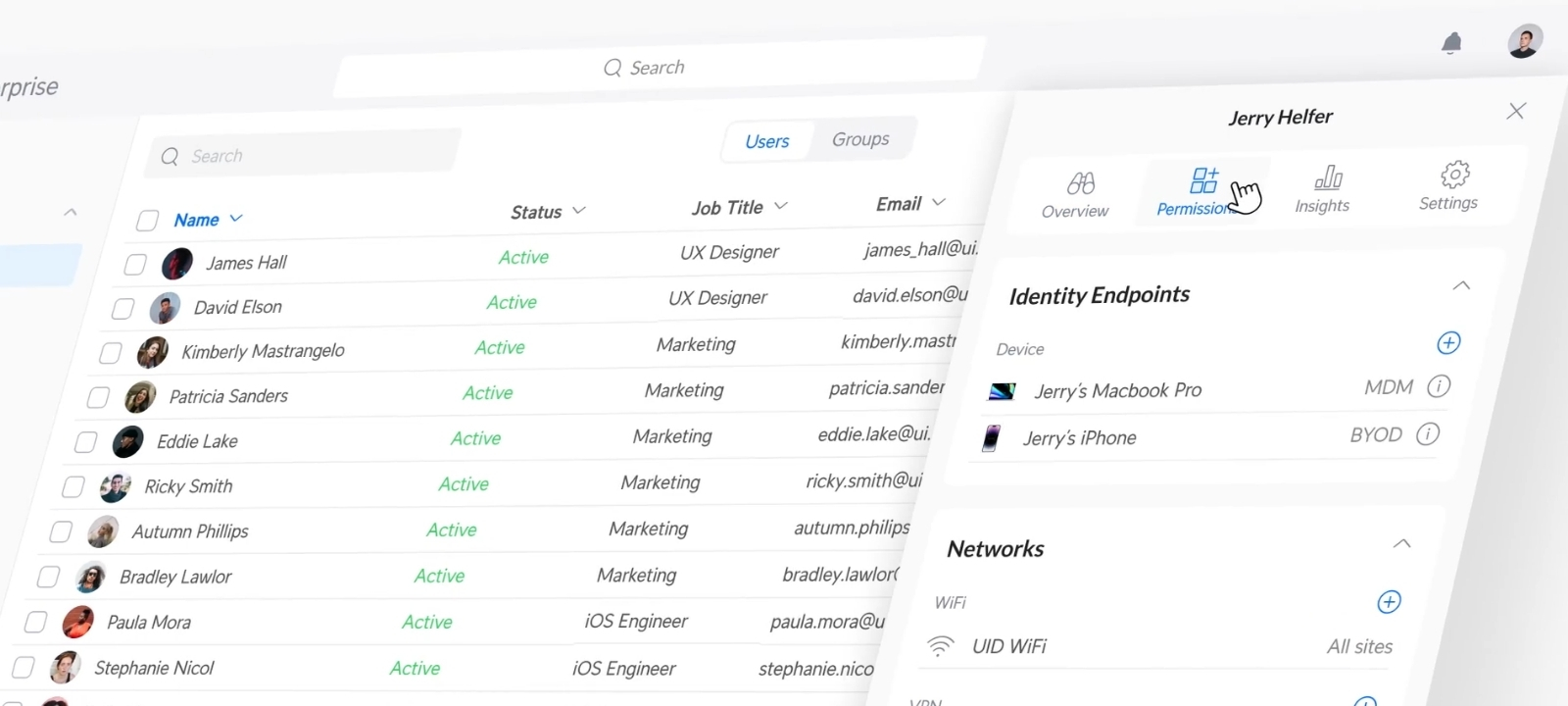This screenshot has width=1568, height=706.
Task: Open James Hall's user name
Action: tap(246, 263)
